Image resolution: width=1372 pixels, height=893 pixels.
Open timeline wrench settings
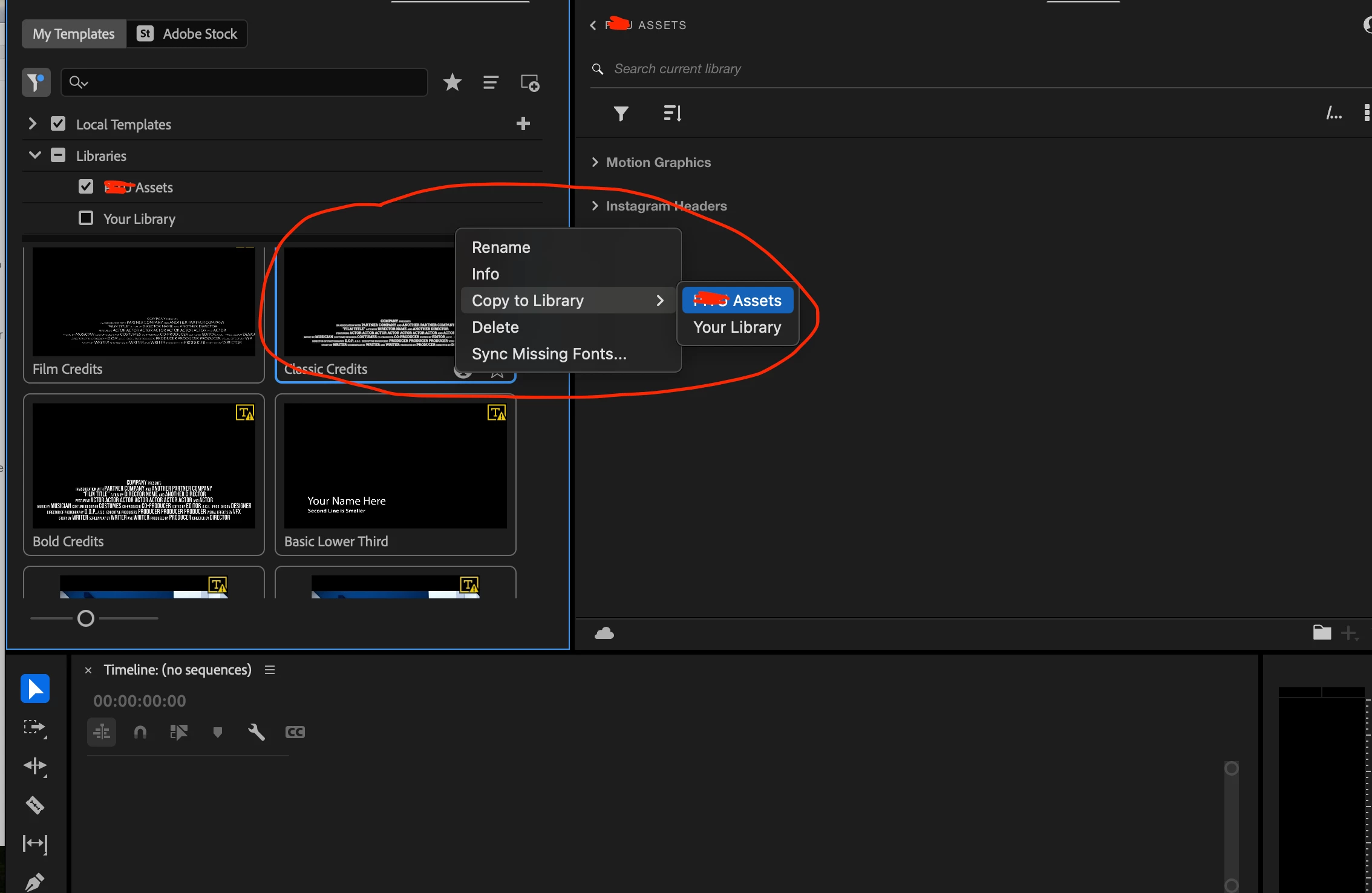[256, 732]
